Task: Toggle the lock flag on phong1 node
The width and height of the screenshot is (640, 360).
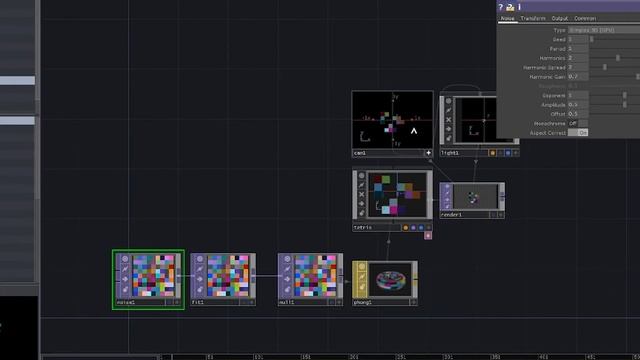Action: click(x=362, y=287)
